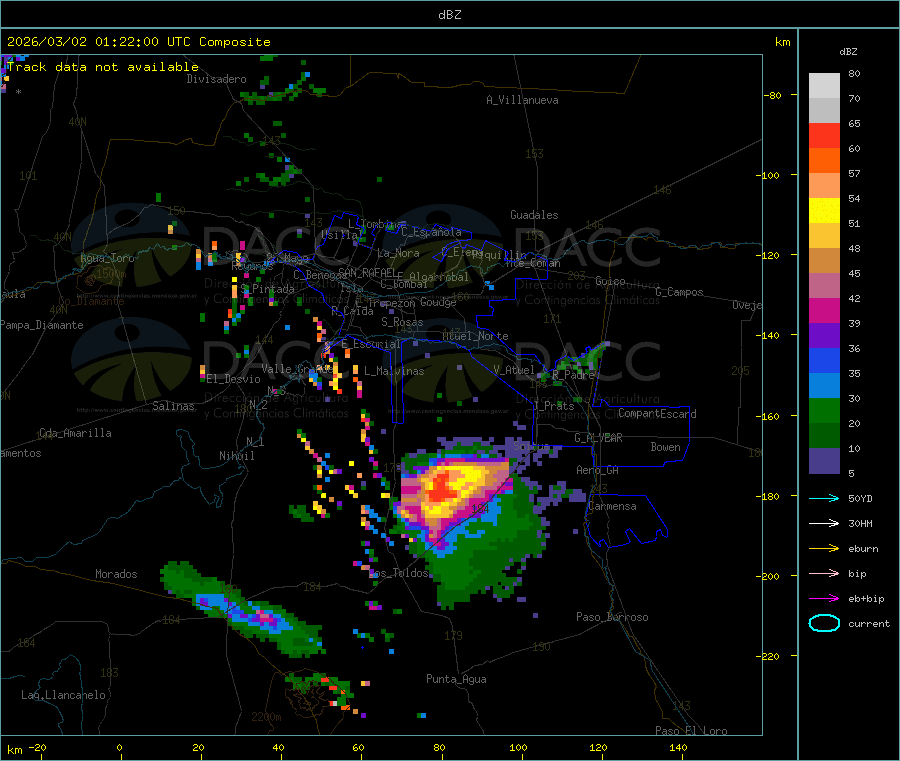The width and height of the screenshot is (900, 761).
Task: Click the 'Aero_GA' map label
Action: point(598,471)
